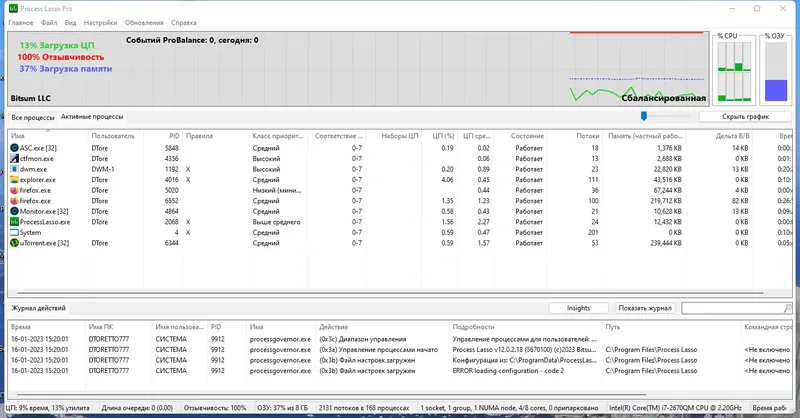Click the 13% Загрузка ЦП graph label
The height and width of the screenshot is (418, 800).
tap(57, 45)
